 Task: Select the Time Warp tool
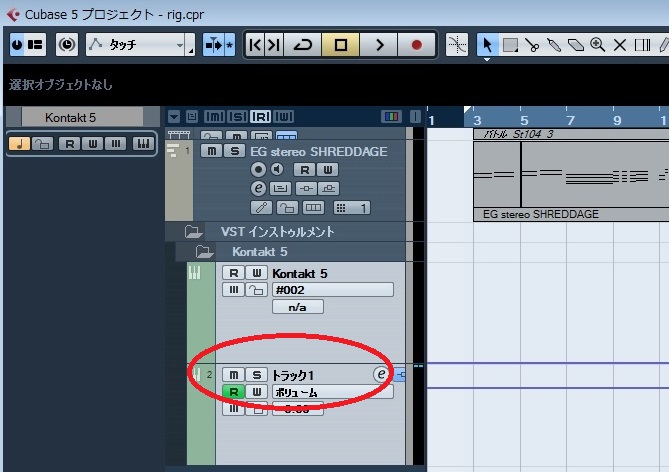[x=642, y=44]
